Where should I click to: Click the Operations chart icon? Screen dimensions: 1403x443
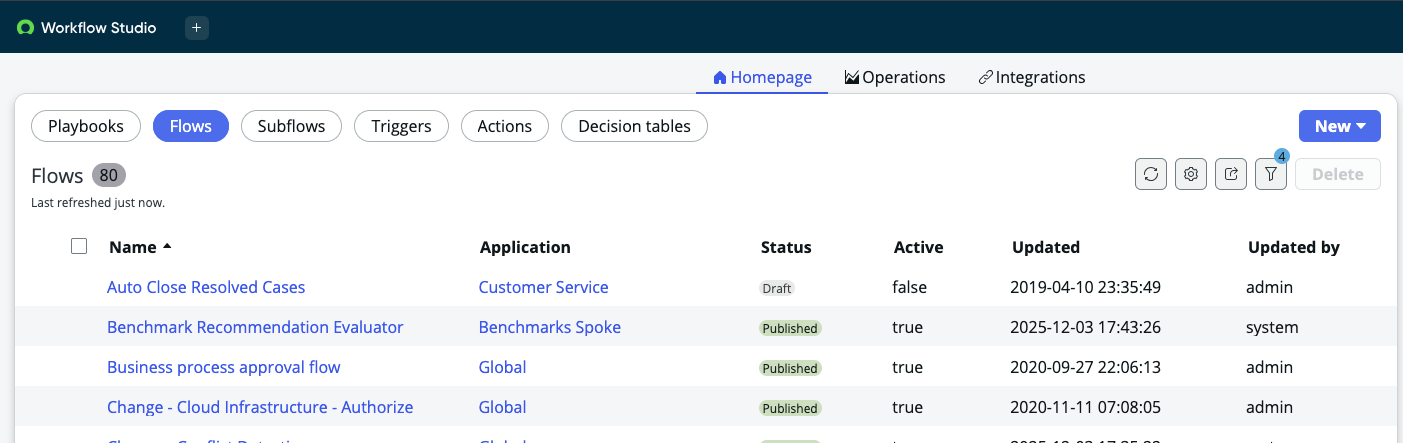pos(852,77)
